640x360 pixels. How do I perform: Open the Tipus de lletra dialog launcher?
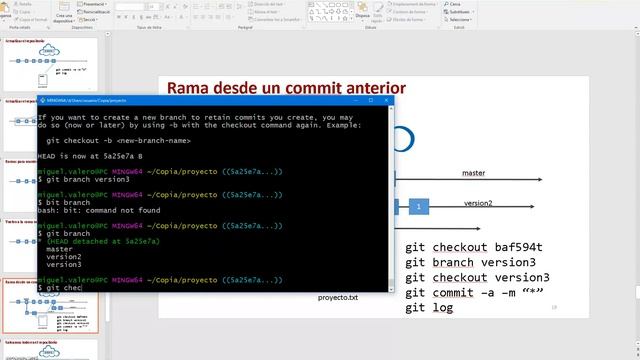tap(187, 28)
